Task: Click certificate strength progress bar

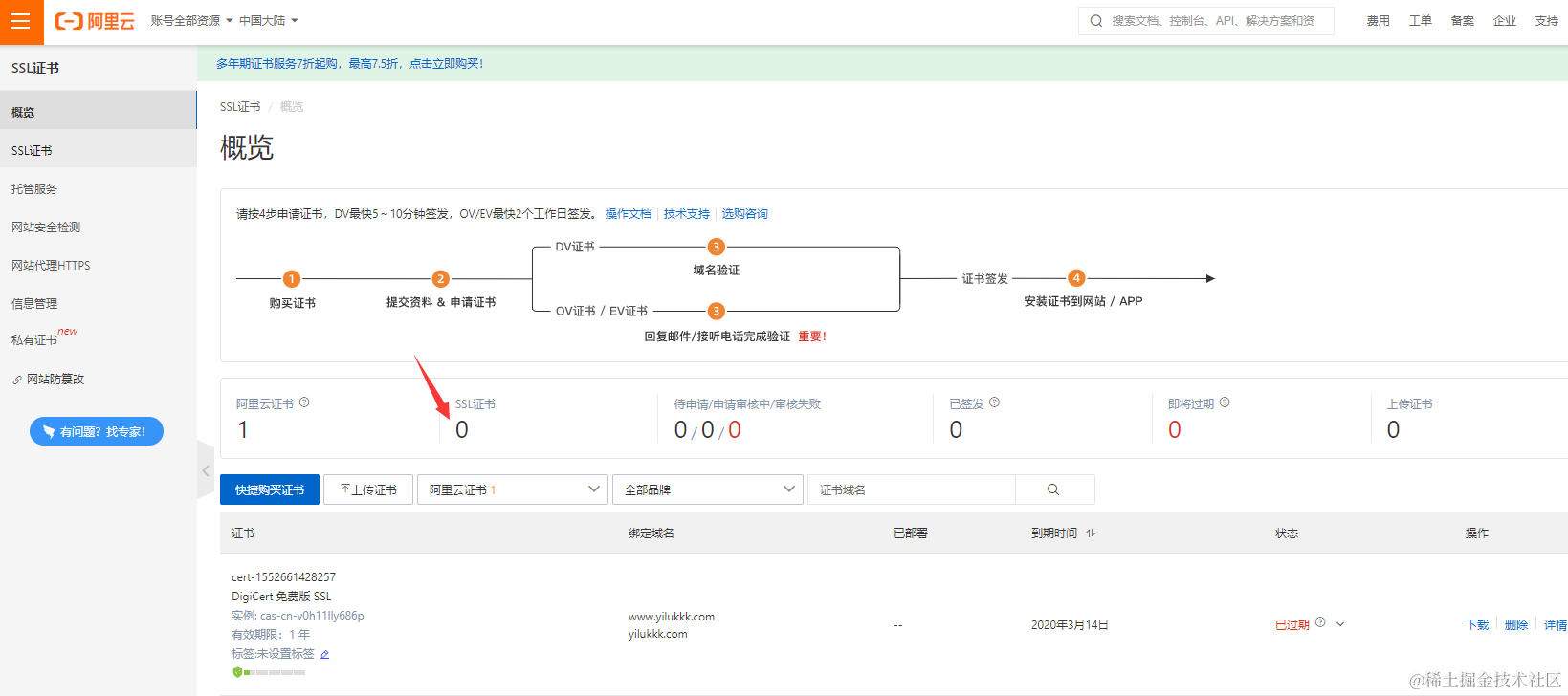Action: pos(275,672)
